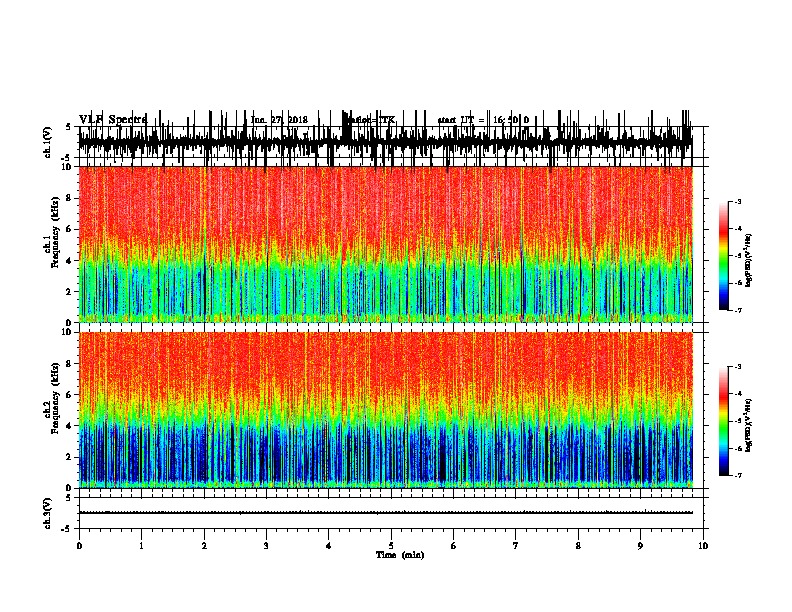Click the '6' kHz tick on ch.2 spectrogram
The height and width of the screenshot is (612, 792).
[x=69, y=394]
